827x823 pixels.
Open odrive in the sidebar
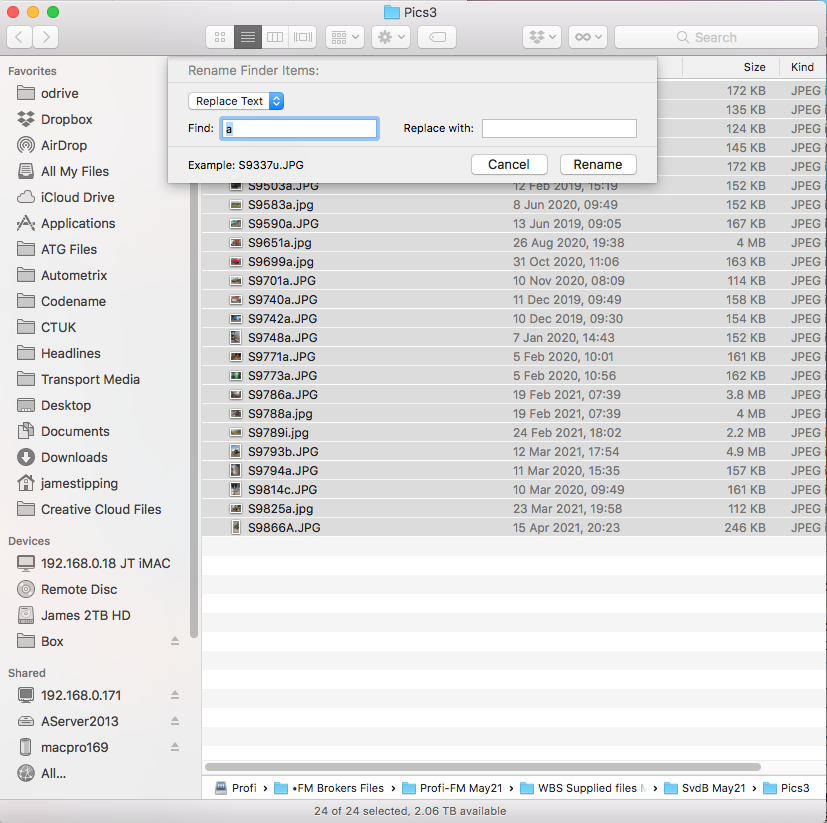[x=60, y=93]
